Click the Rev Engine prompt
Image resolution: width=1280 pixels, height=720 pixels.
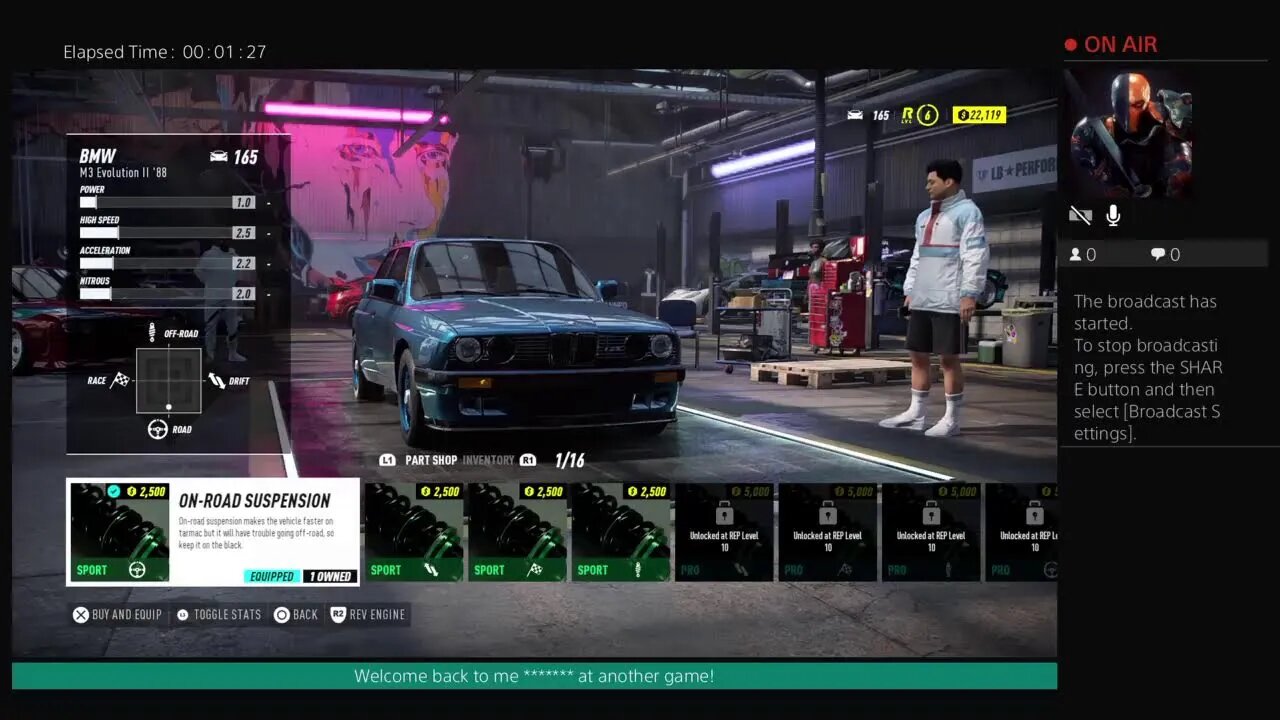point(368,615)
